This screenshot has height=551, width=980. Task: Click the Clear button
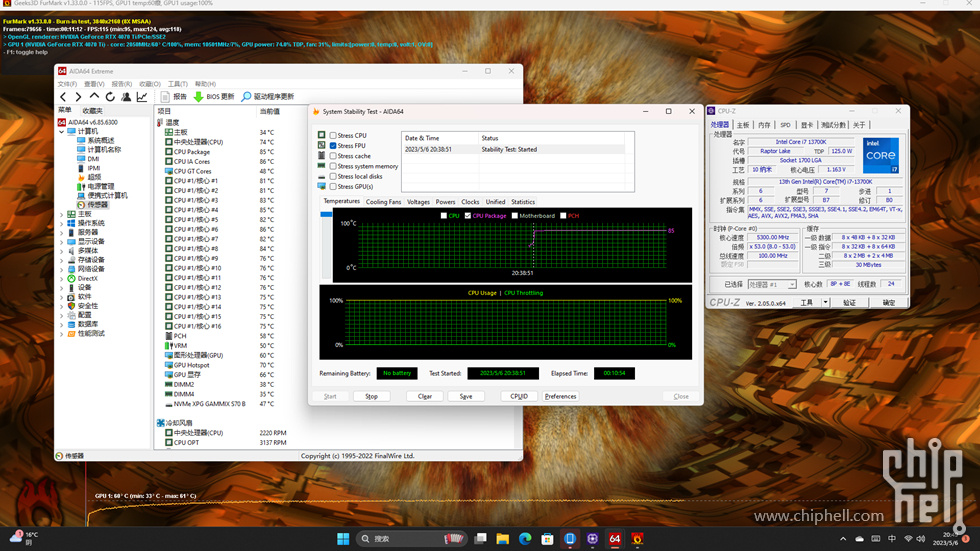[x=425, y=396]
